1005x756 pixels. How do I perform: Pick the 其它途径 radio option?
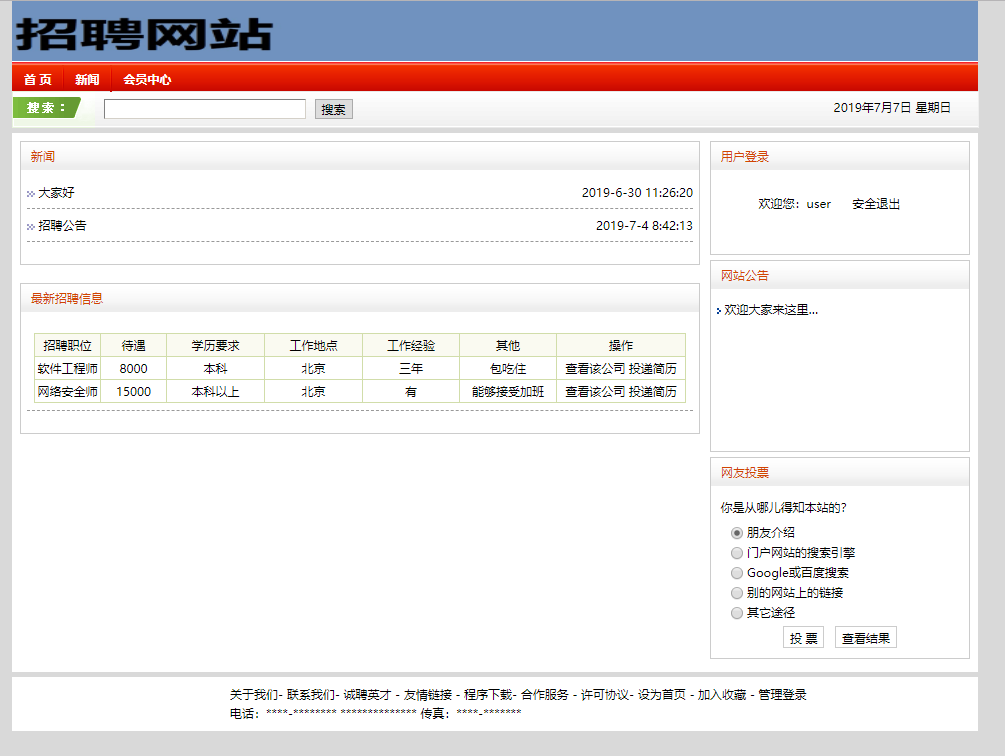pos(737,612)
